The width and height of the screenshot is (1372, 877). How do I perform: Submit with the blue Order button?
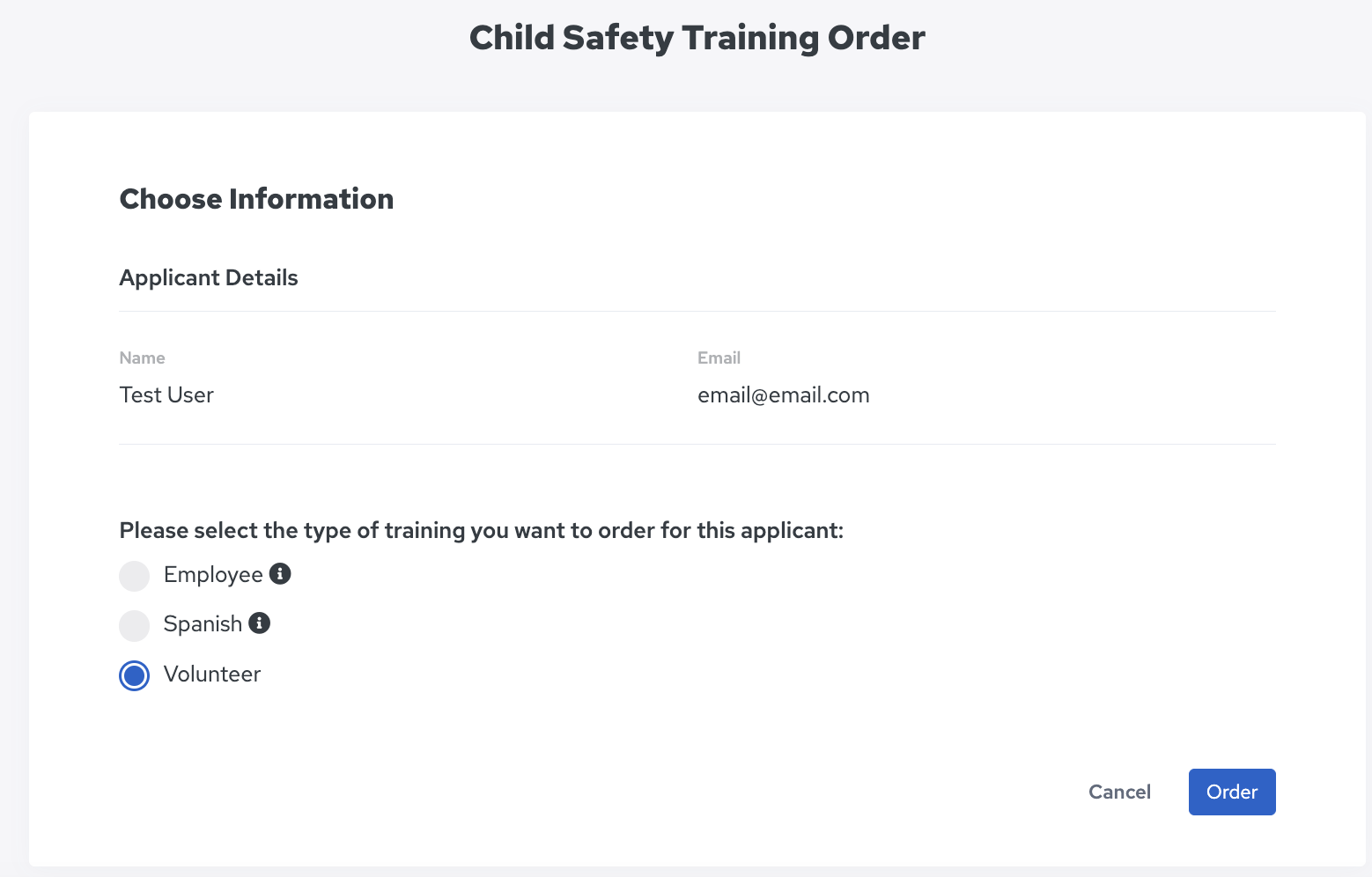(1232, 792)
